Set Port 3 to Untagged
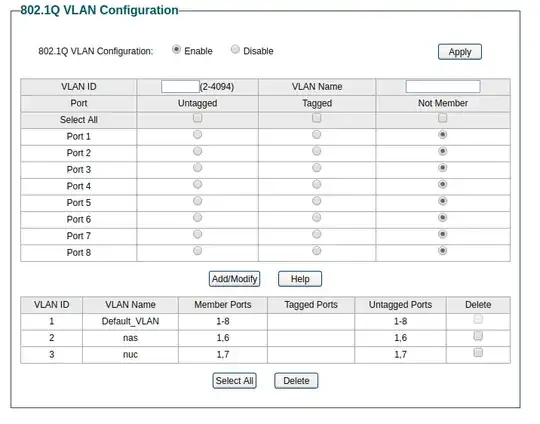The width and height of the screenshot is (540, 424). click(197, 168)
